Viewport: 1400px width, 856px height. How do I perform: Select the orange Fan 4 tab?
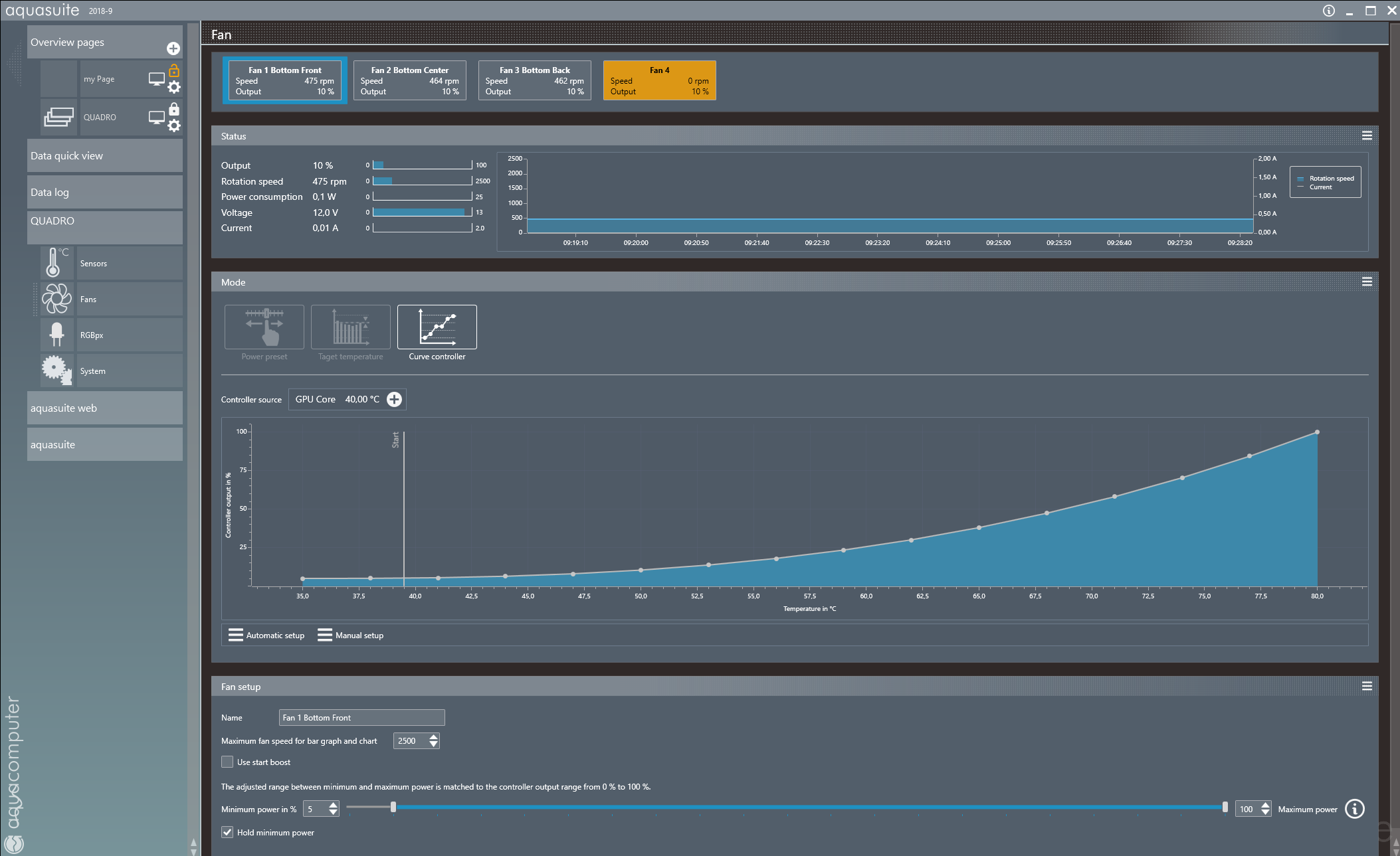pyautogui.click(x=659, y=80)
